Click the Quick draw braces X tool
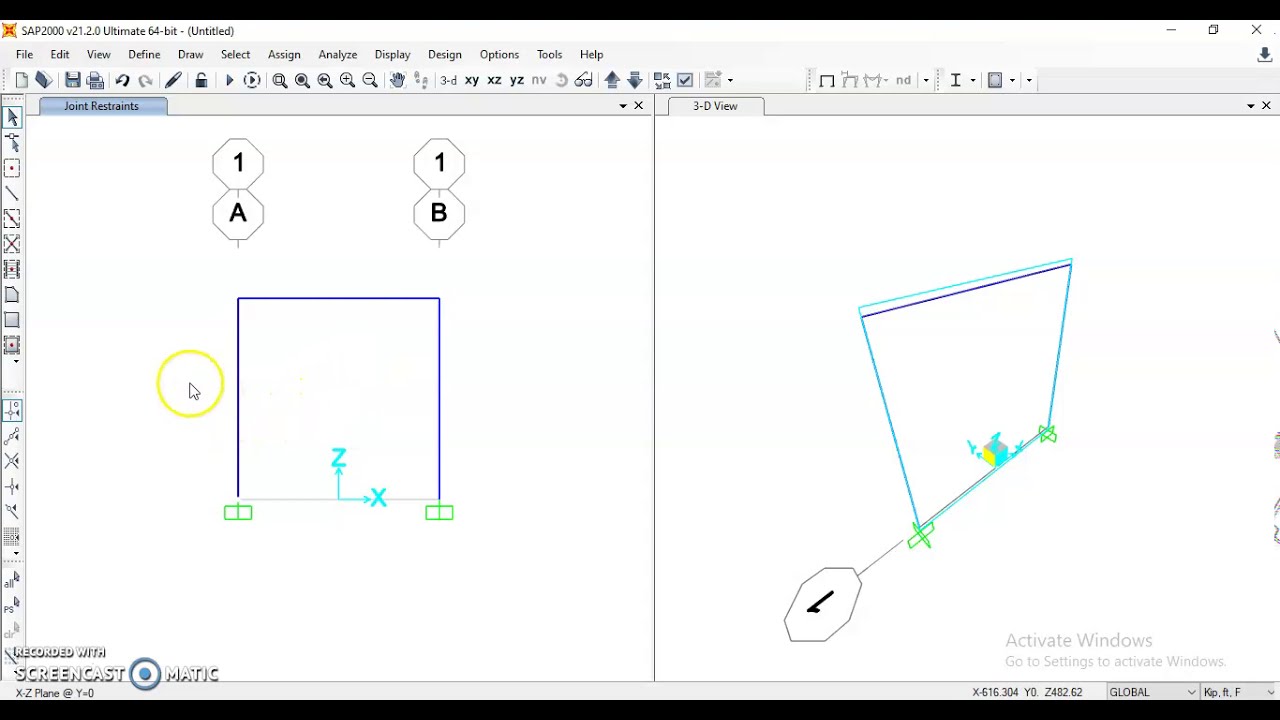Image resolution: width=1280 pixels, height=720 pixels. coord(12,244)
